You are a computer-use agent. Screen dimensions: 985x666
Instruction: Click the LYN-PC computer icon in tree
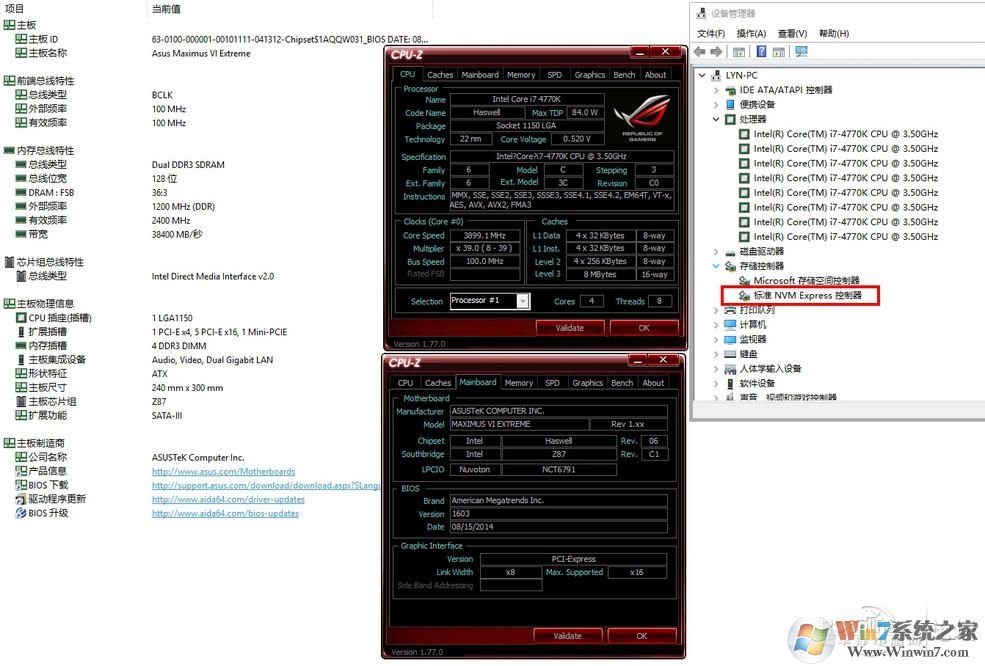[715, 75]
